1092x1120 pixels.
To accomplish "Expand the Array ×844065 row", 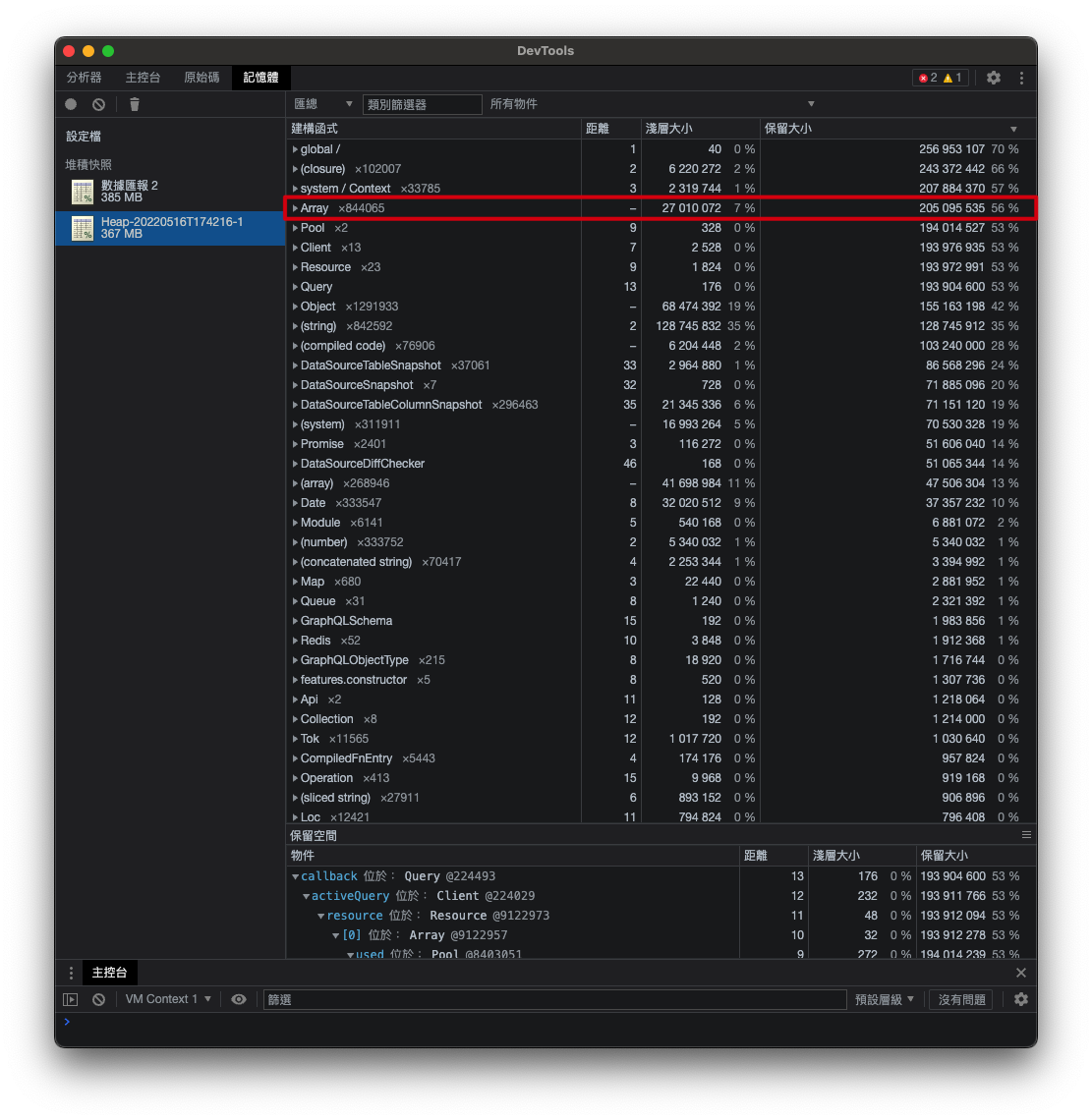I will [x=295, y=208].
